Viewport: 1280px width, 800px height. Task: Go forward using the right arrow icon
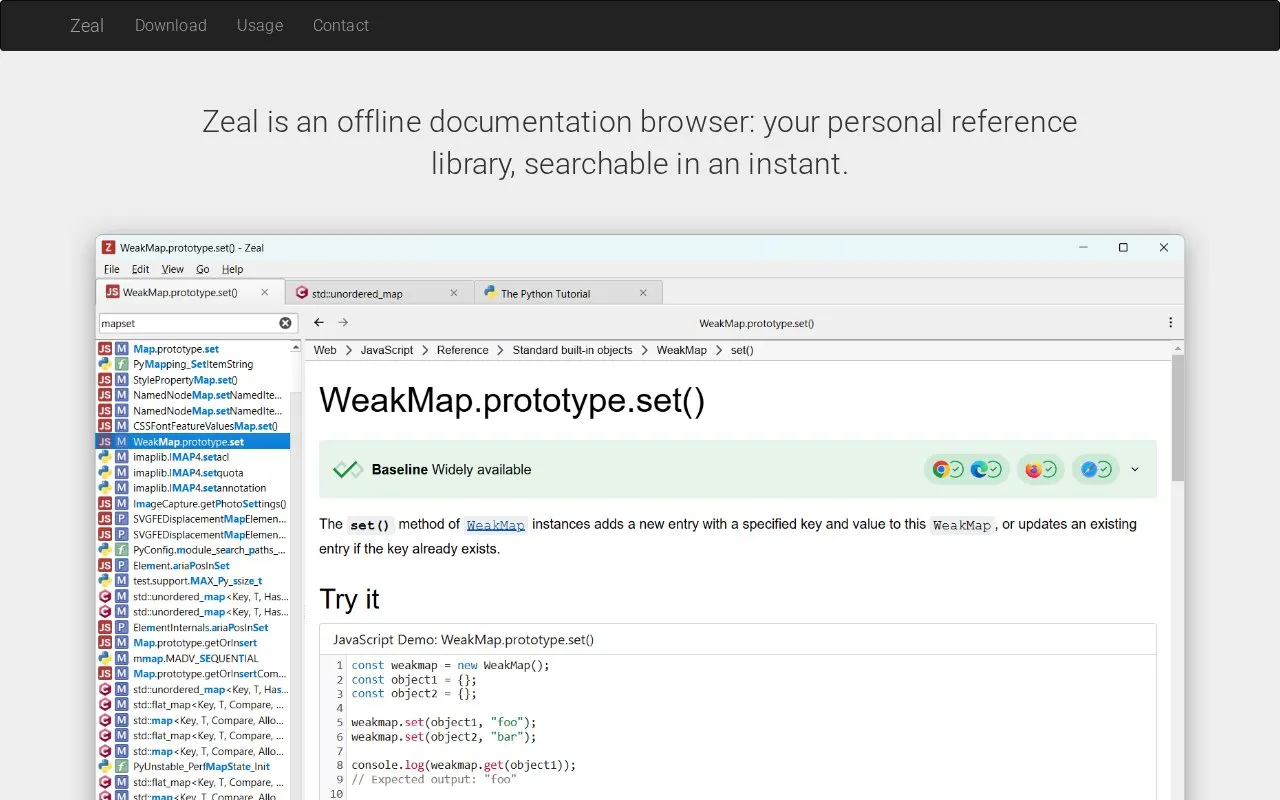click(343, 323)
